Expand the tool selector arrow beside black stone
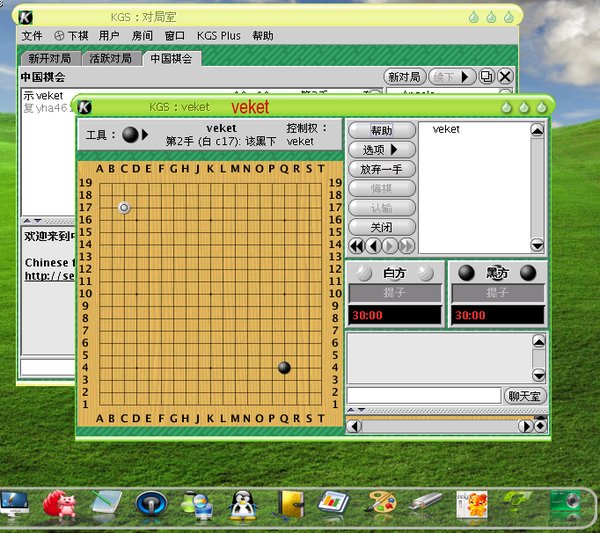Screen dimensions: 600x533 coord(145,135)
